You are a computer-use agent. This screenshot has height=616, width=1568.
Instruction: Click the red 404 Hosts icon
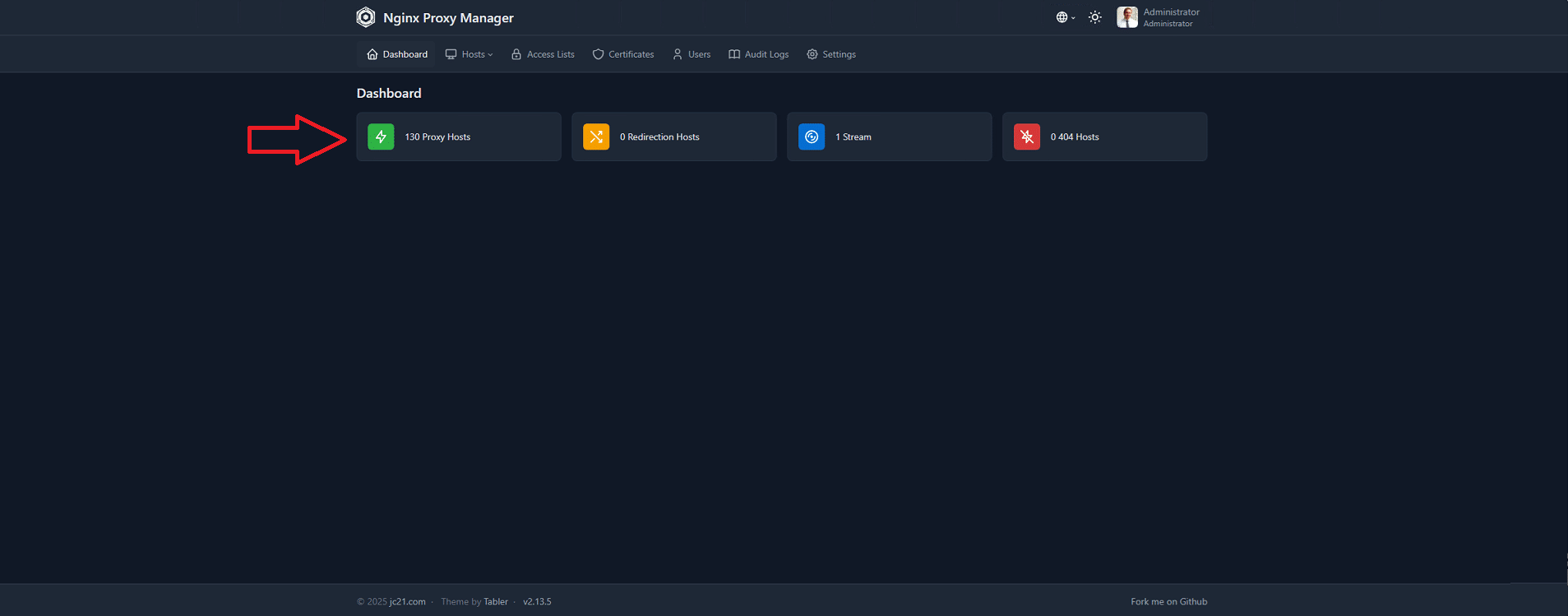pyautogui.click(x=1027, y=137)
